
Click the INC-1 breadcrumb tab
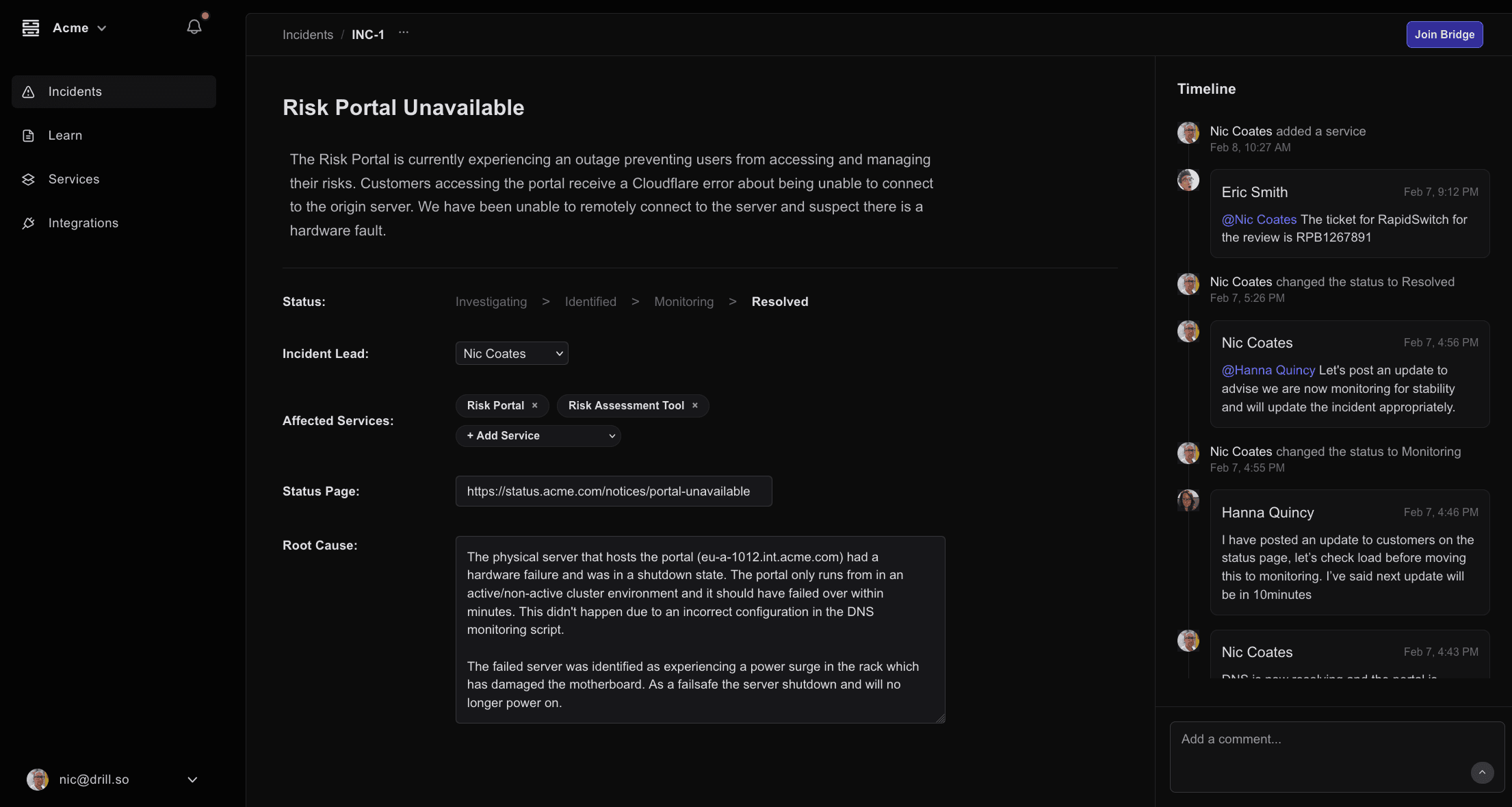[368, 34]
